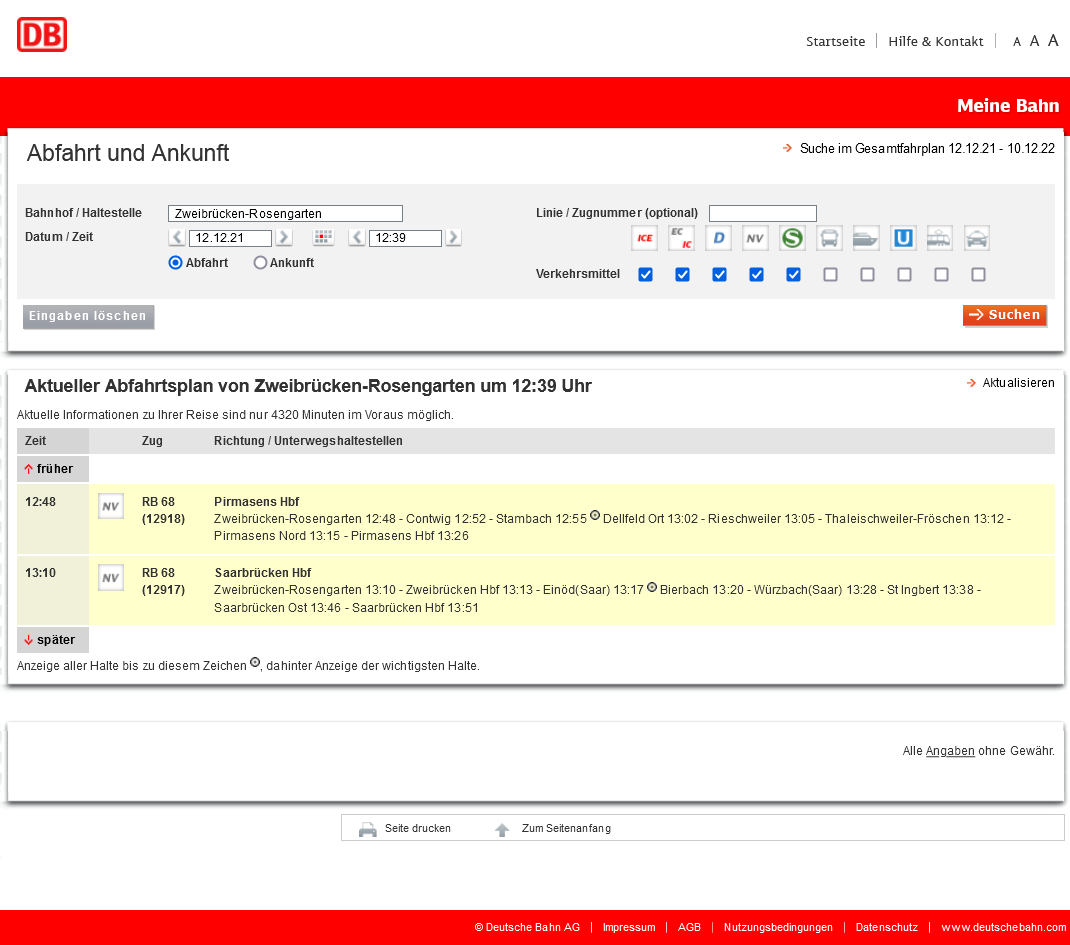Click the DB logo

coord(42,35)
